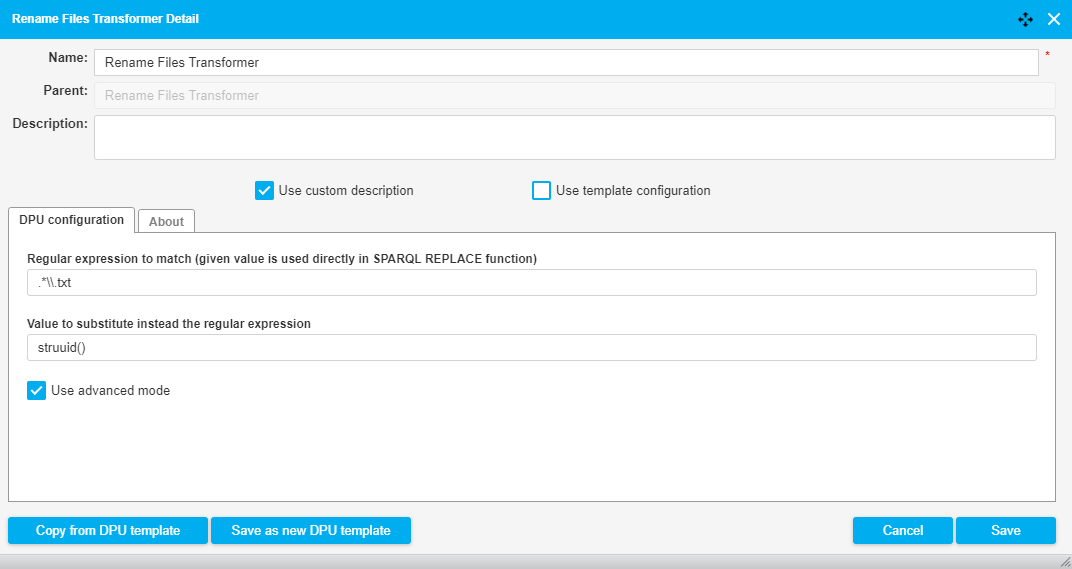The image size is (1072, 569).
Task: Click the resize grip in the dialog corner
Action: click(x=1064, y=562)
